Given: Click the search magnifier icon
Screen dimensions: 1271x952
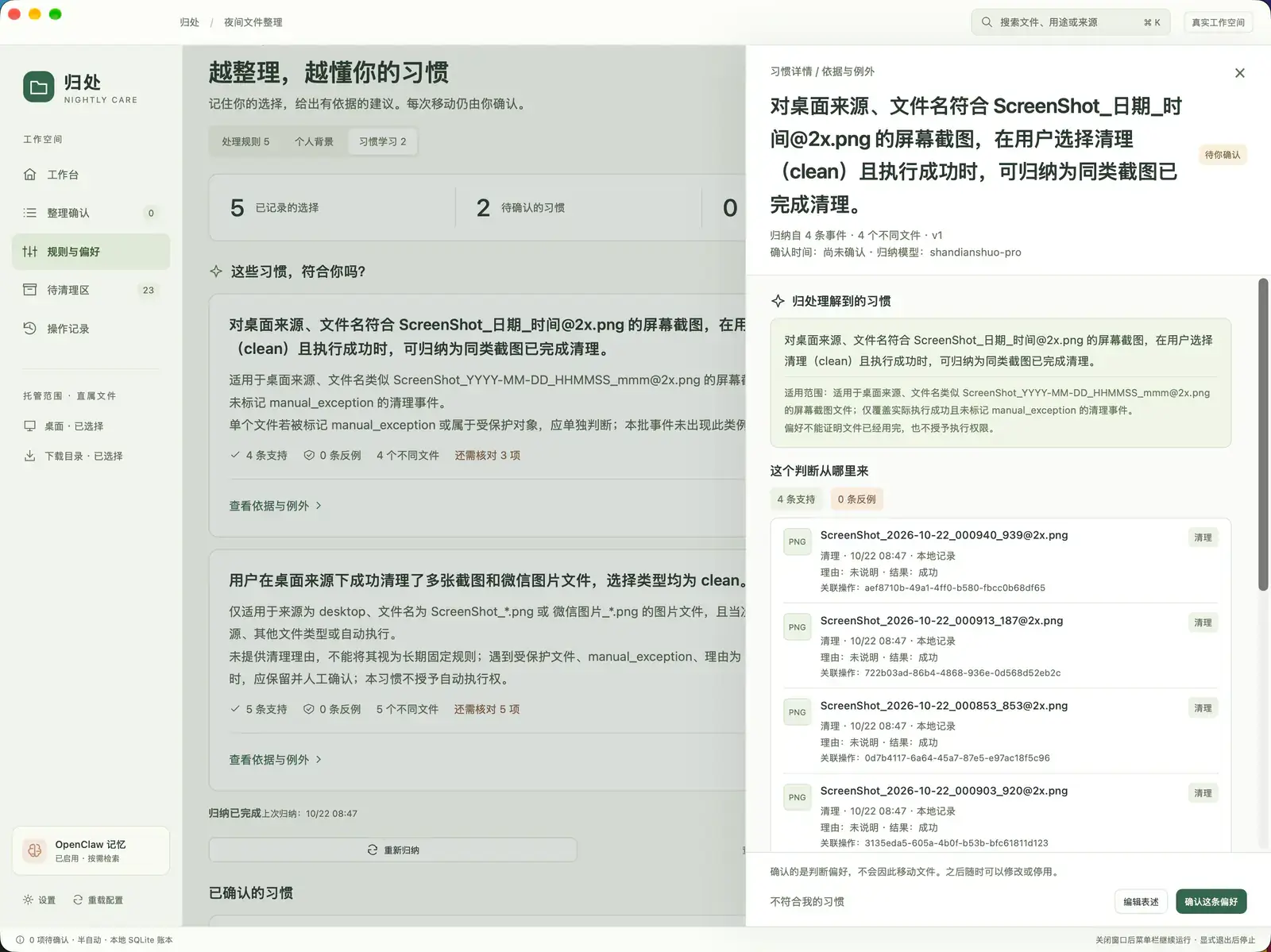Looking at the screenshot, I should click(987, 22).
